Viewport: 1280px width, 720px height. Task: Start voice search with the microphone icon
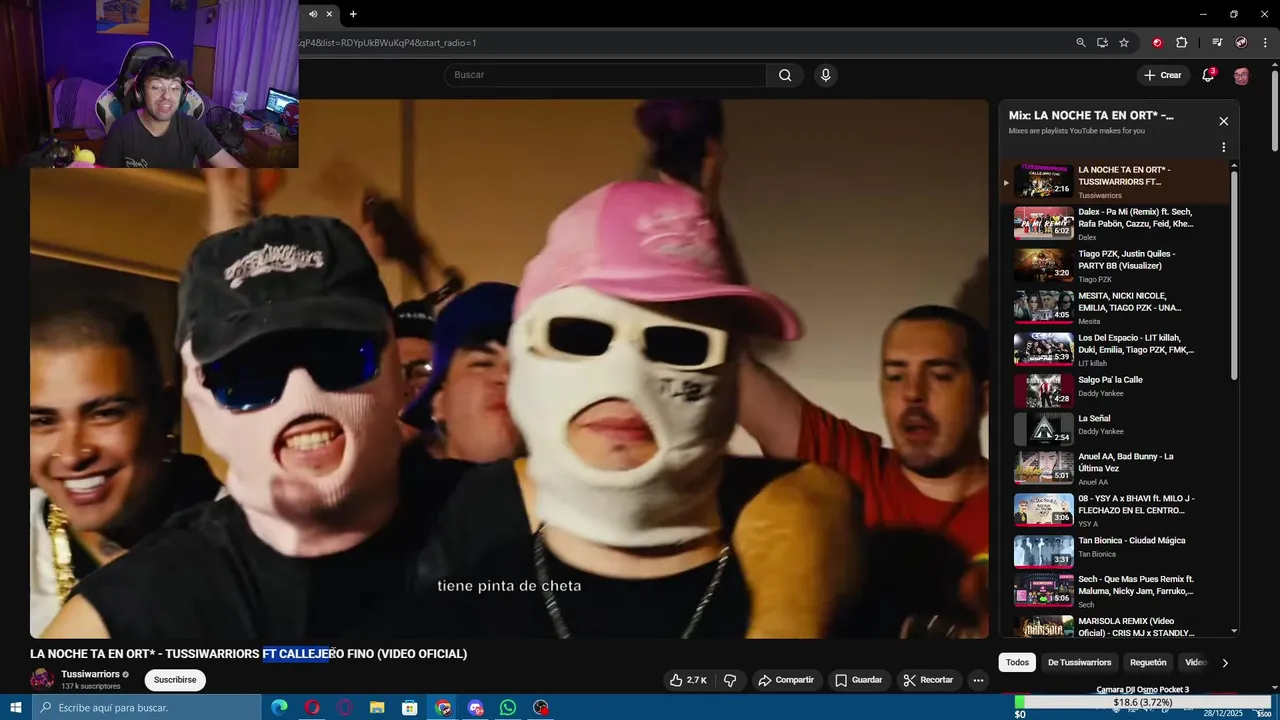[825, 75]
